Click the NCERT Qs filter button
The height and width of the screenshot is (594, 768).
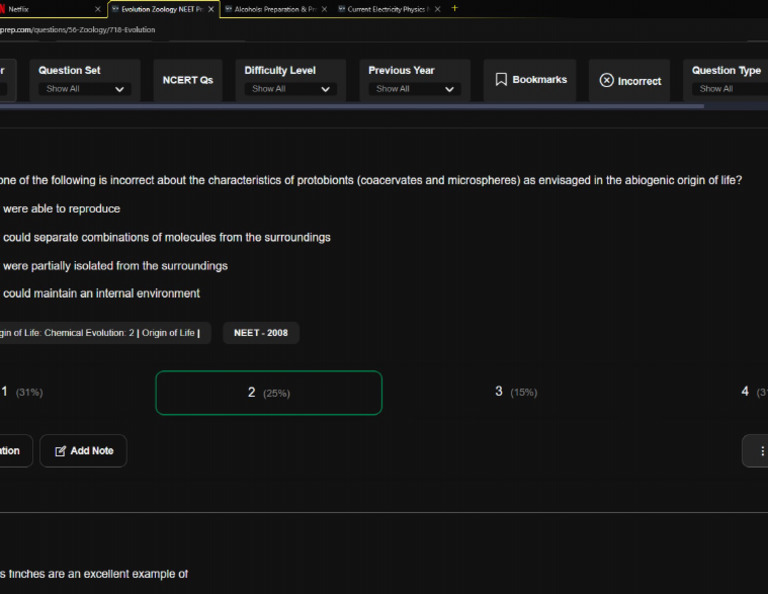pyautogui.click(x=188, y=80)
